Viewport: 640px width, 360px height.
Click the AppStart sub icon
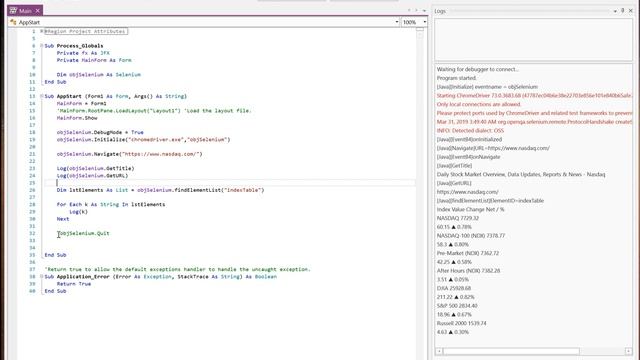click(x=13, y=22)
